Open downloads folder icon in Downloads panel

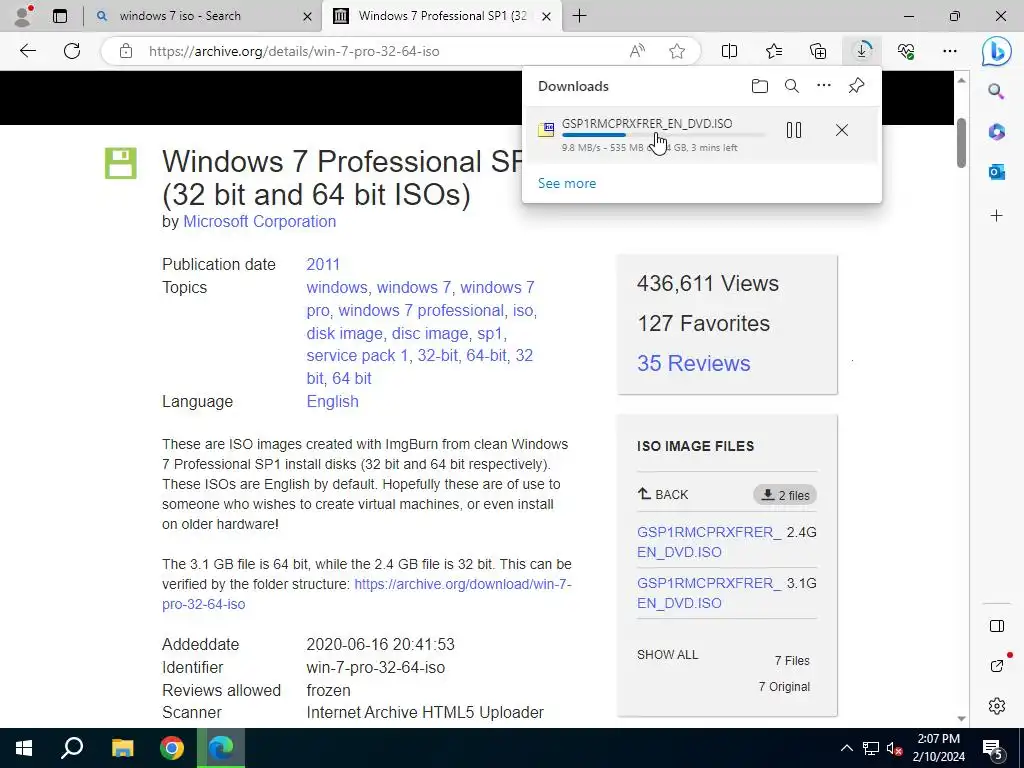click(x=760, y=86)
